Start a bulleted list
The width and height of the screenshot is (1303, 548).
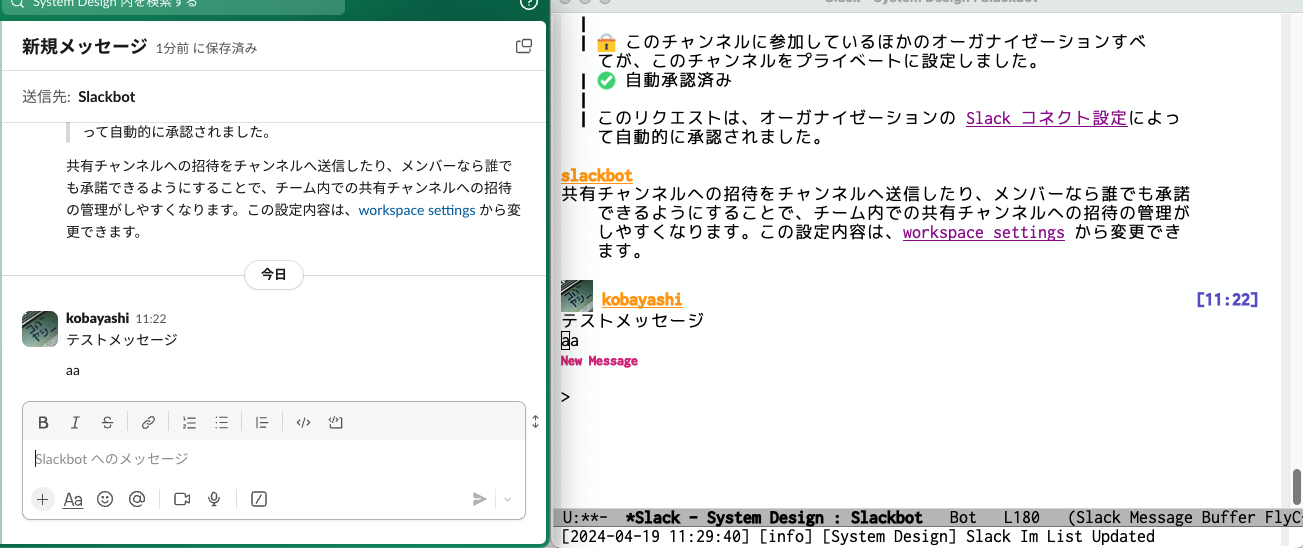tap(222, 423)
